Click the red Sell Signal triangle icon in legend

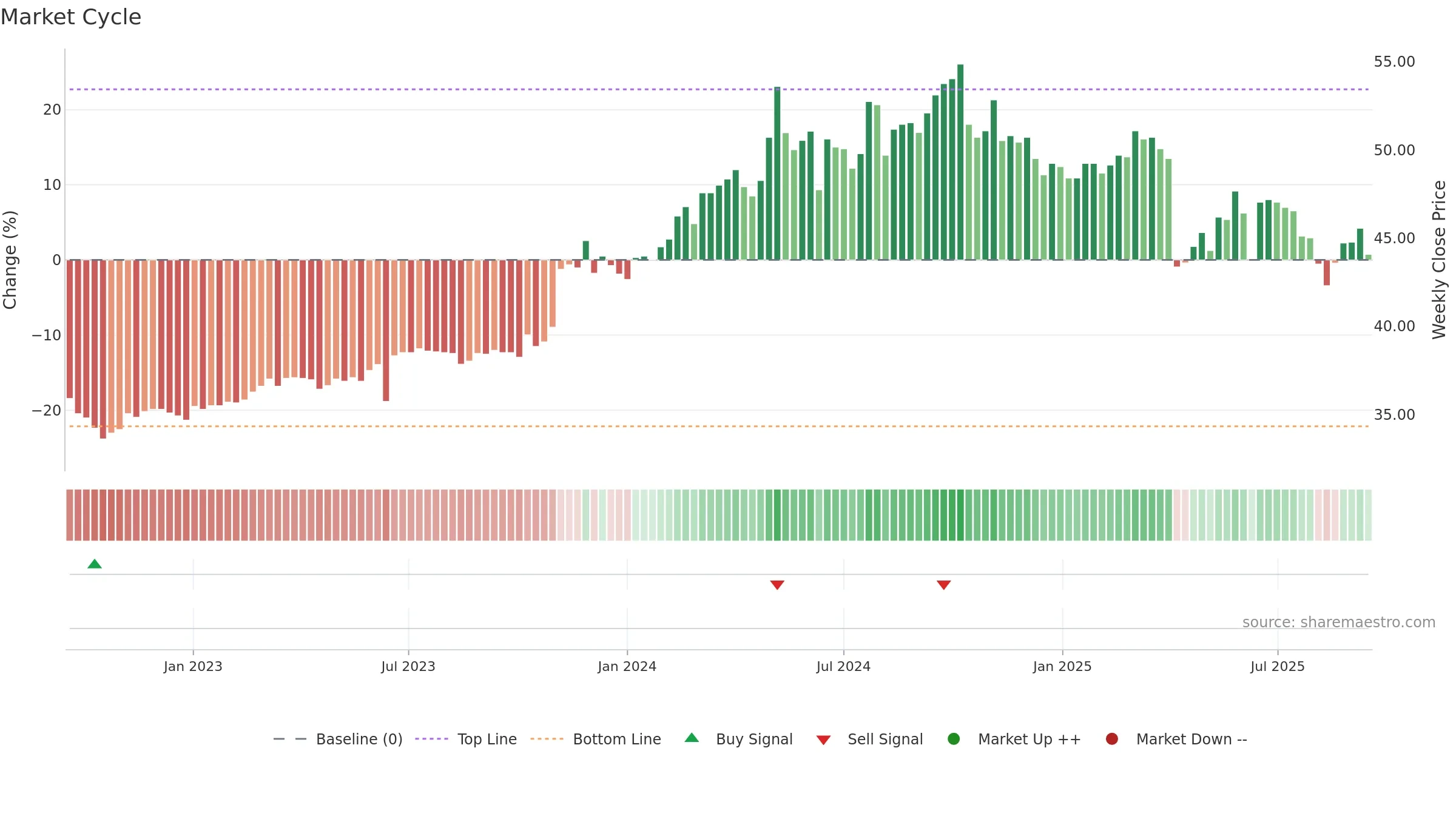point(823,740)
